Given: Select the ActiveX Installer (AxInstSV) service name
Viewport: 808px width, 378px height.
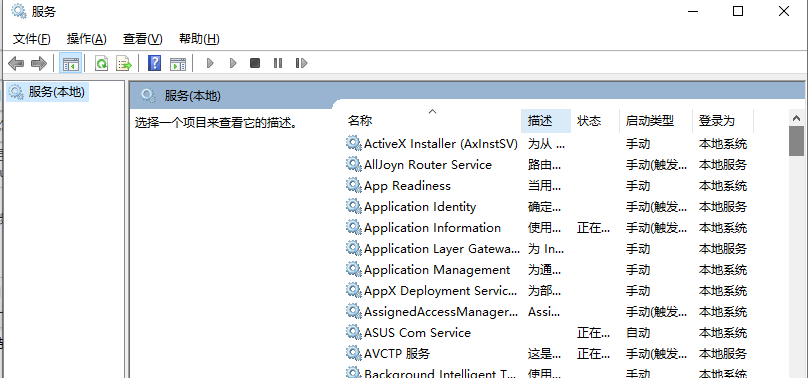Looking at the screenshot, I should [x=441, y=144].
